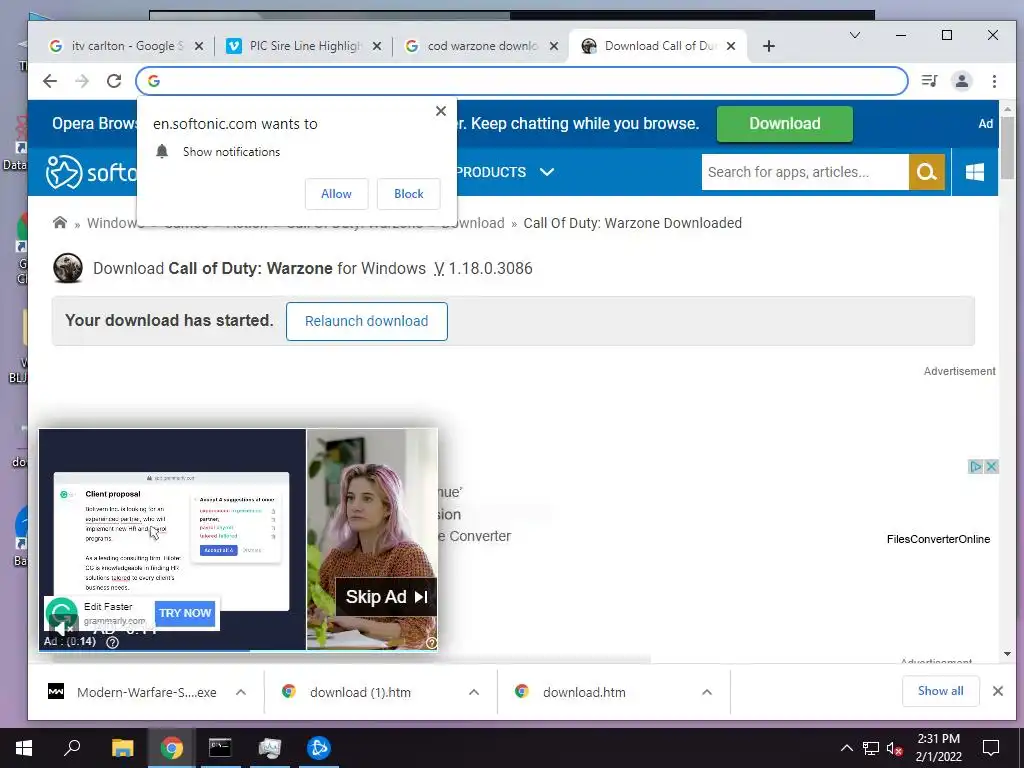Allow softonic notifications
The width and height of the screenshot is (1024, 768).
pyautogui.click(x=336, y=194)
